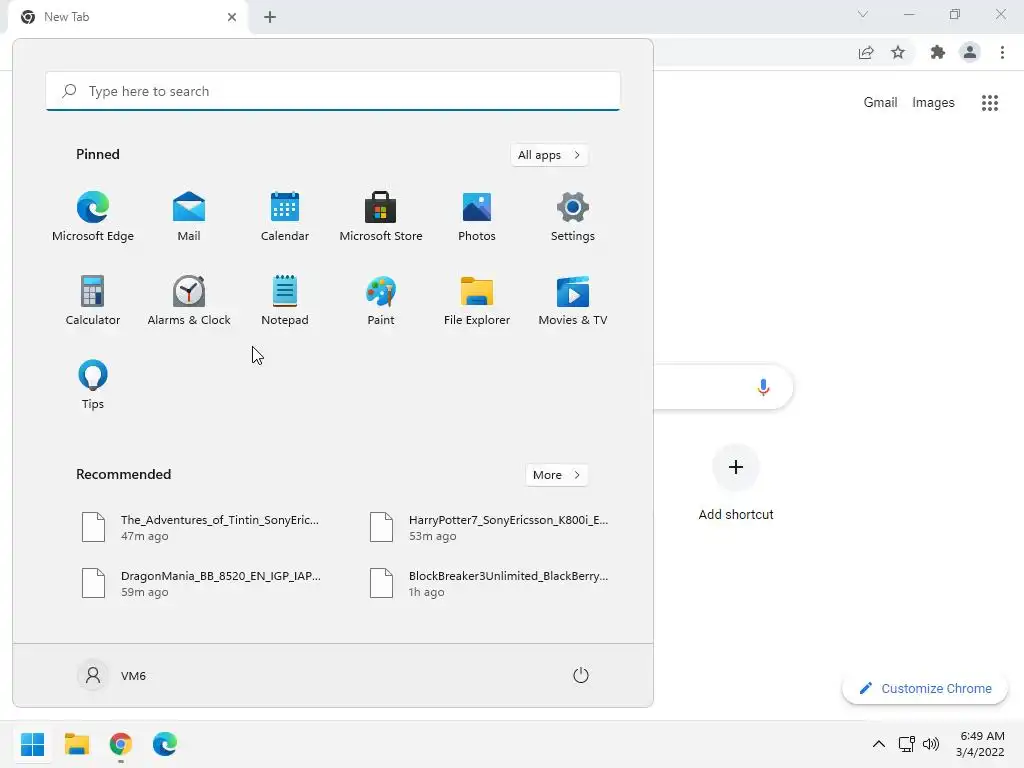The height and width of the screenshot is (768, 1024).
Task: Open a new Chrome tab with plus
Action: (270, 17)
